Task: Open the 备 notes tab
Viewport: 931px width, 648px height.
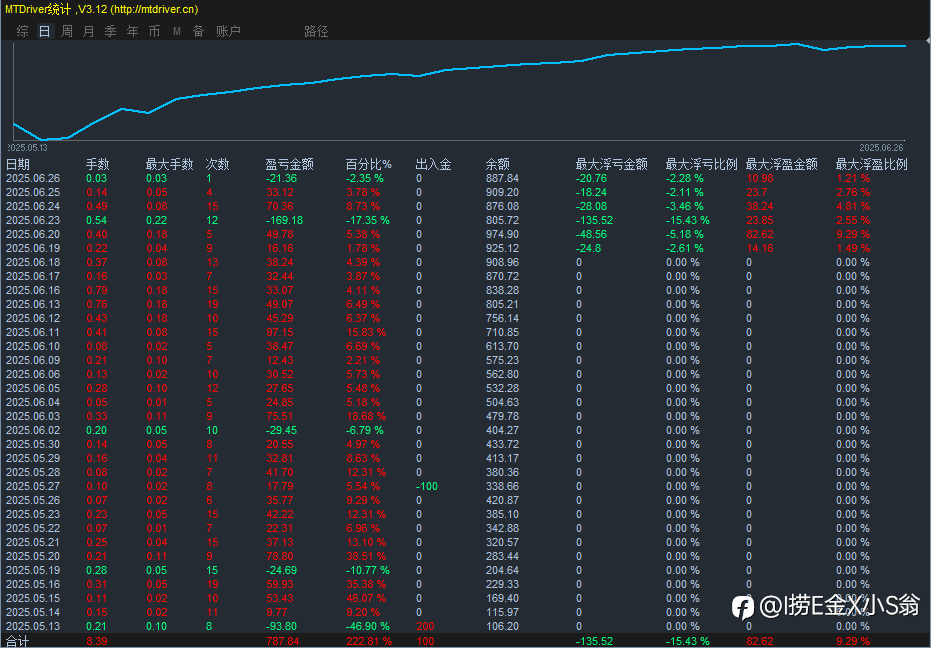Action: [x=198, y=31]
